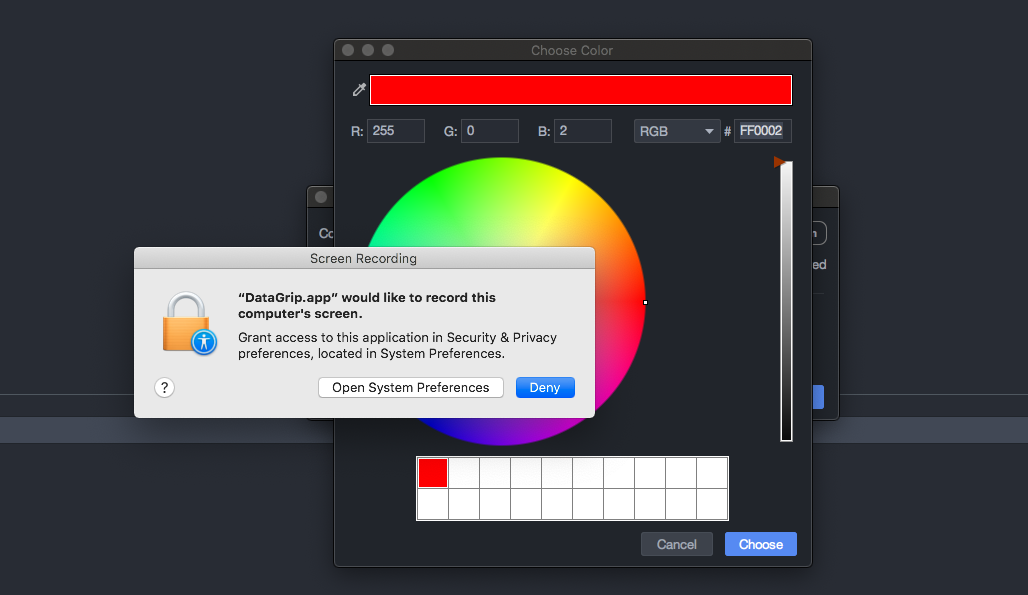Click the vertical brightness slider bar
This screenshot has width=1028, height=595.
click(x=786, y=300)
